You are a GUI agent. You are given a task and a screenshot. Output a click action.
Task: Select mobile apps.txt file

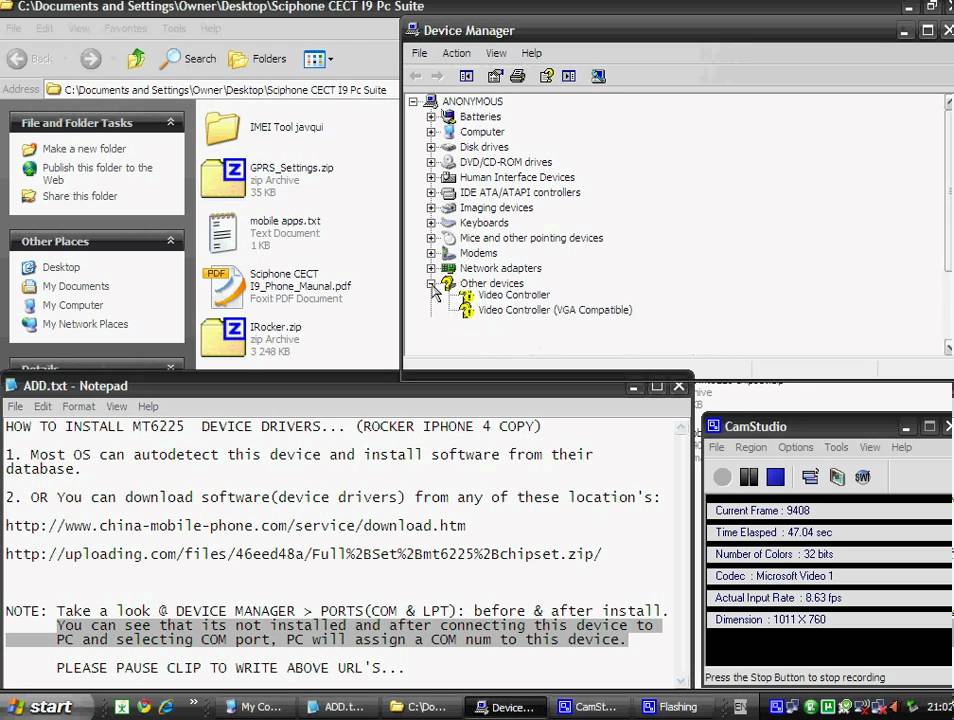point(264,232)
